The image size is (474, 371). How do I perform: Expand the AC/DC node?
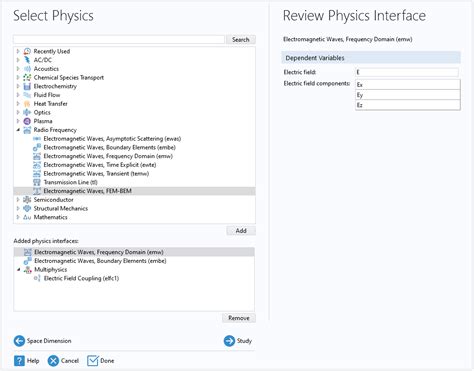(18, 60)
